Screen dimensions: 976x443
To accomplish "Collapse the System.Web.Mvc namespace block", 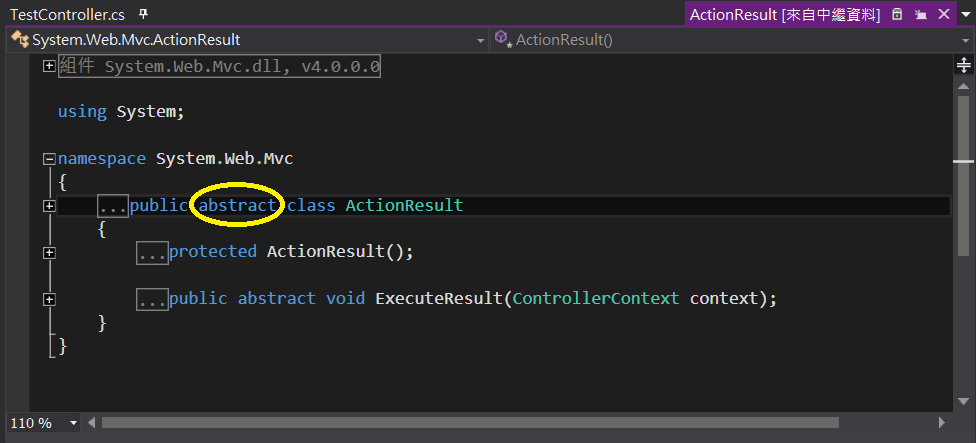I will [49, 159].
